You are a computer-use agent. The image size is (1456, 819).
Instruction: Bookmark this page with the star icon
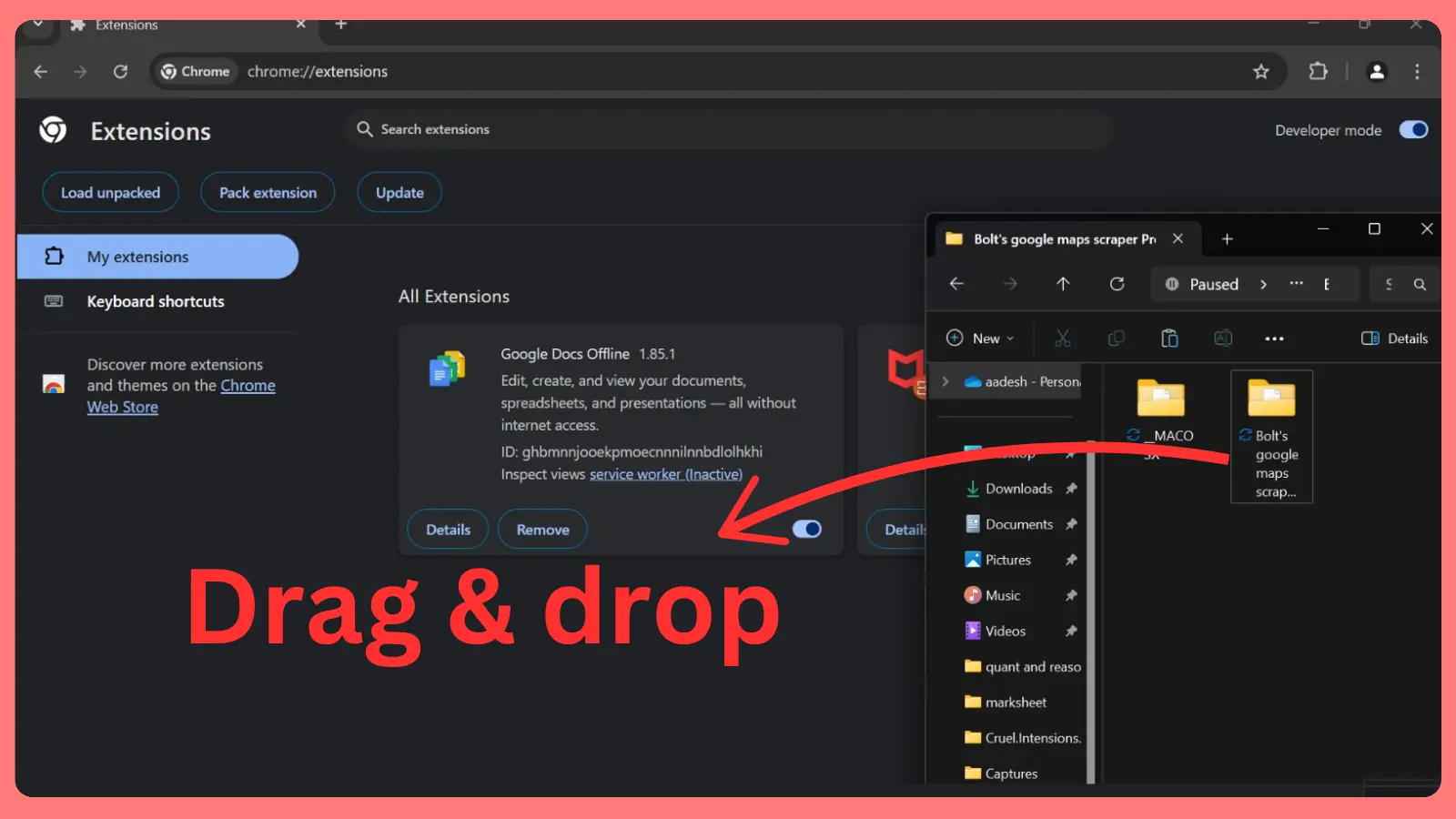[x=1260, y=71]
